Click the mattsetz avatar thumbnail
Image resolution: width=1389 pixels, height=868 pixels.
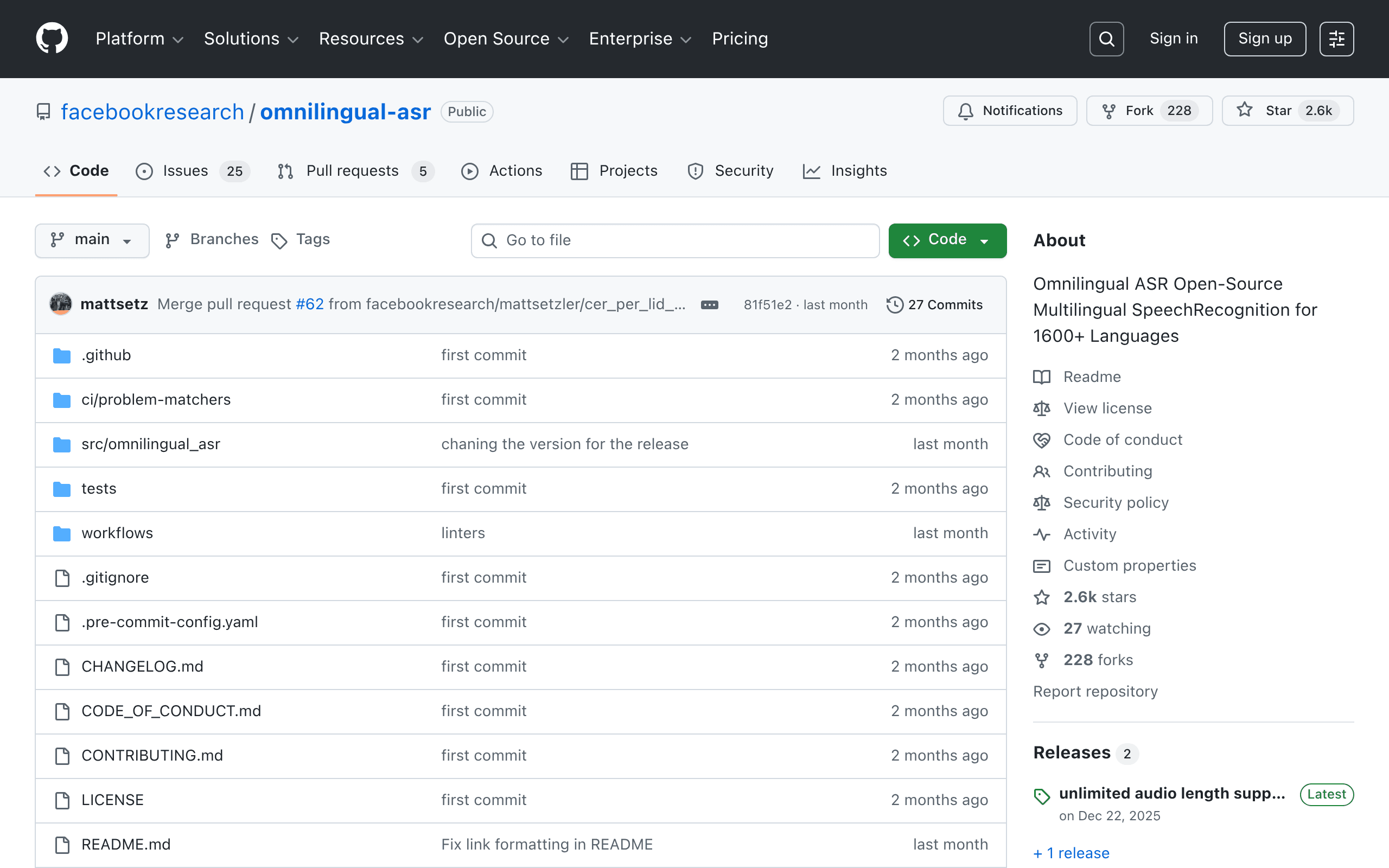[60, 304]
